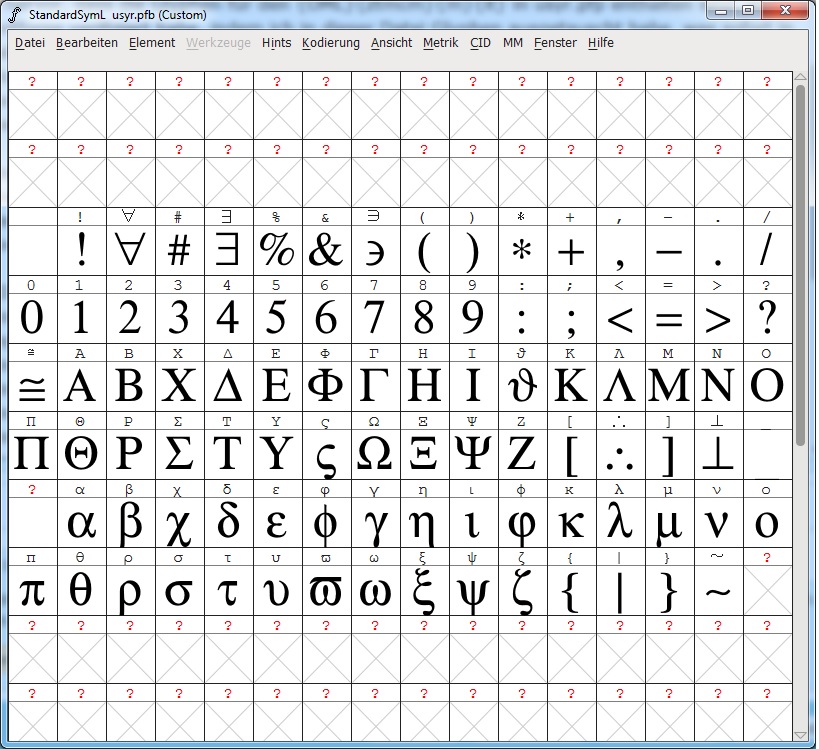Open the Hilfe menu
The image size is (819, 749).
point(601,43)
